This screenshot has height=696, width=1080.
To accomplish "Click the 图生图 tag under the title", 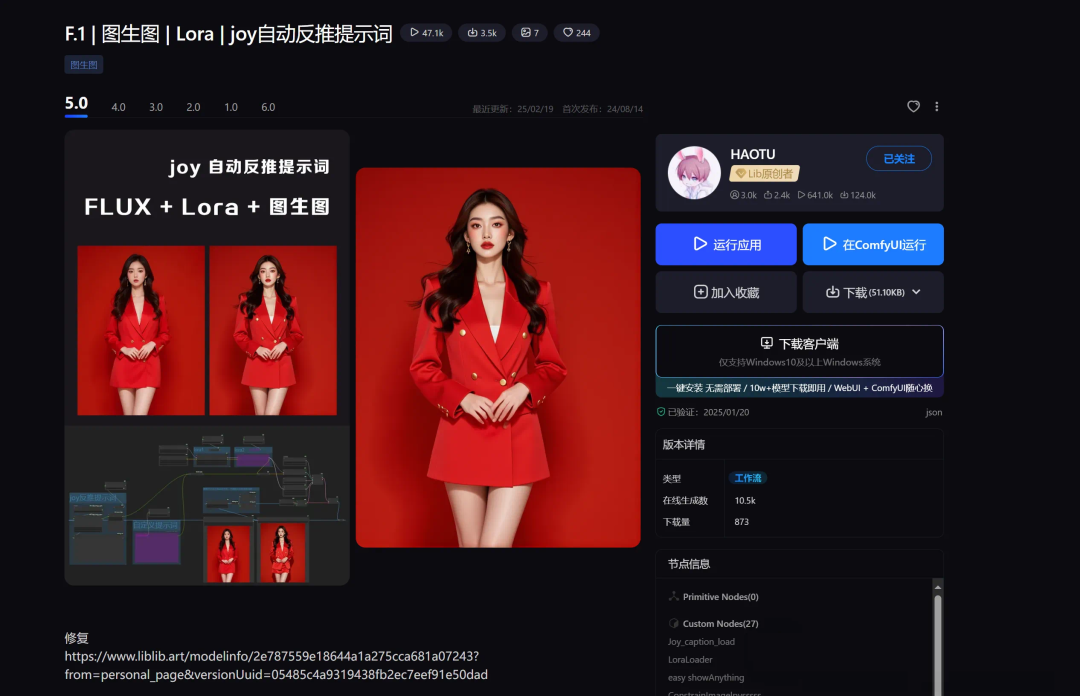I will [84, 65].
